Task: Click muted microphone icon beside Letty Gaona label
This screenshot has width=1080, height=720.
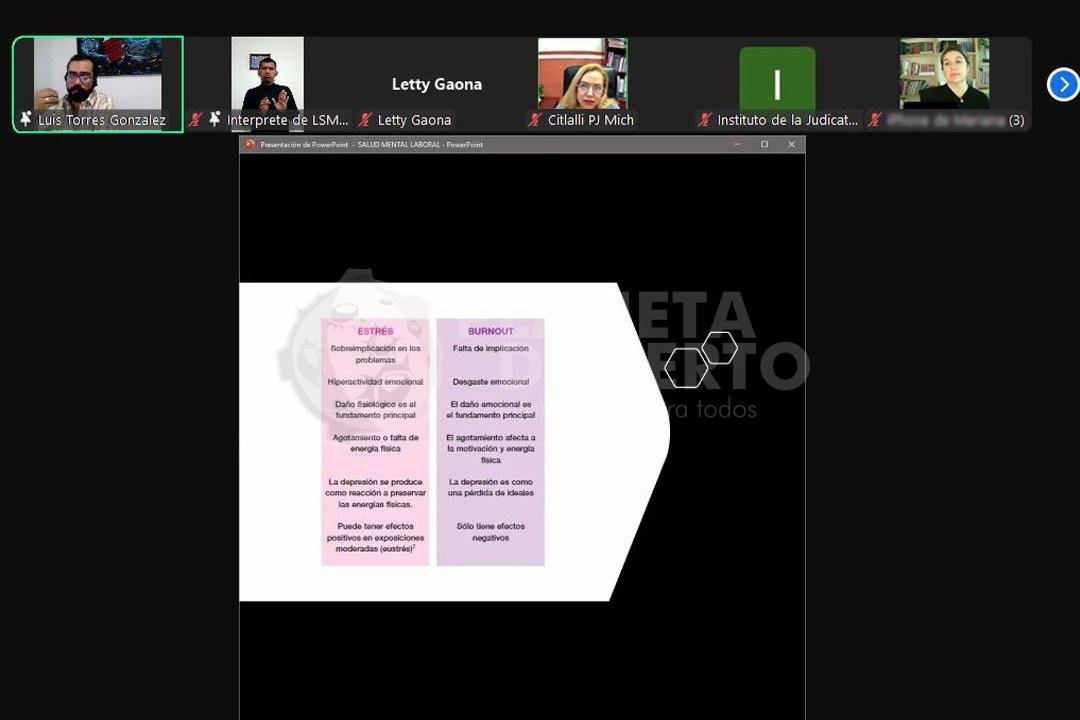Action: 366,120
